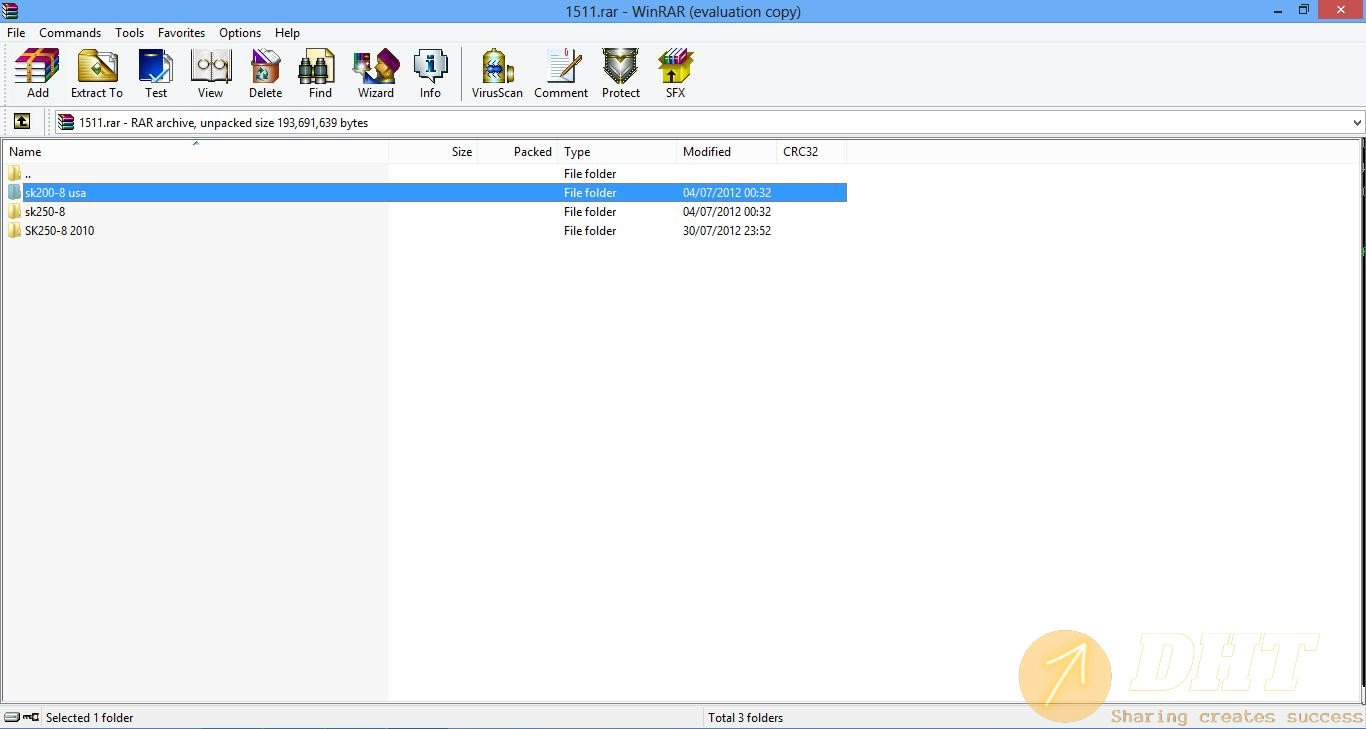Expand the address bar dropdown arrow
Viewport: 1366px width, 729px height.
[x=1357, y=122]
